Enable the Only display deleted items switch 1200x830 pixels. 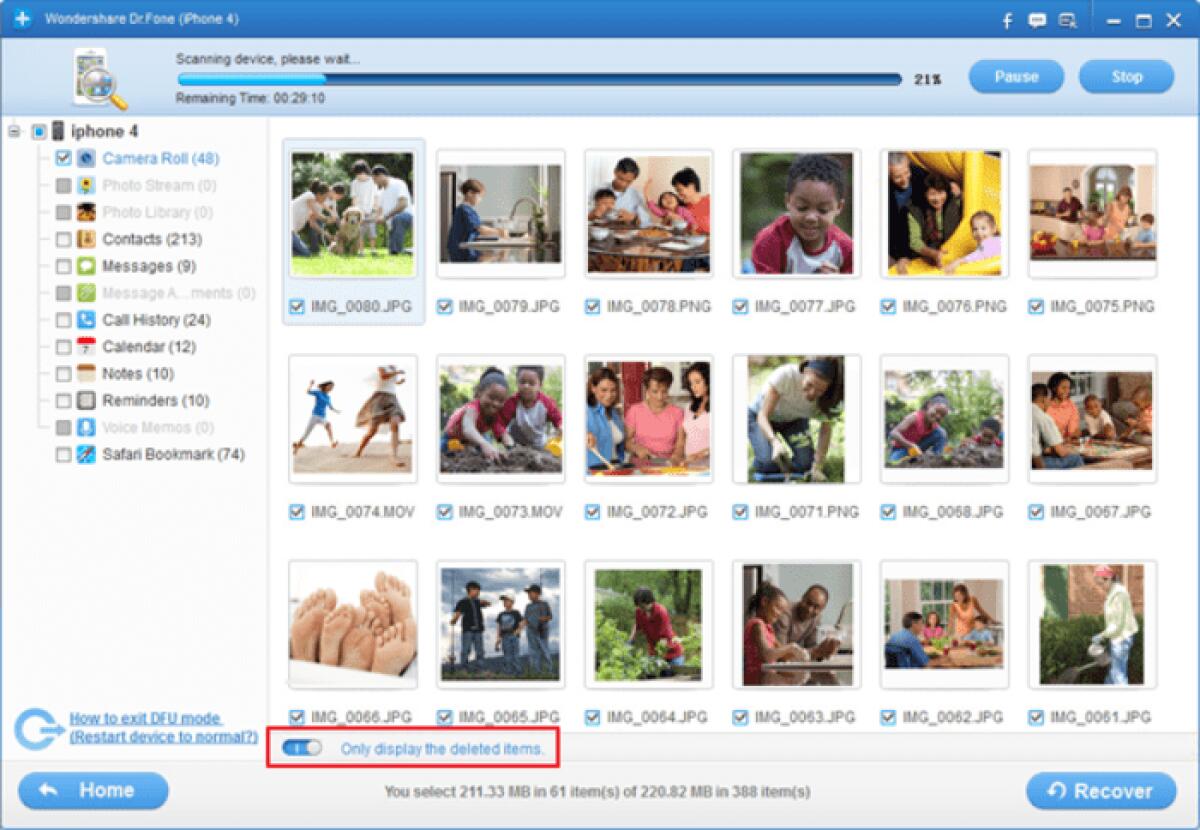pos(302,748)
